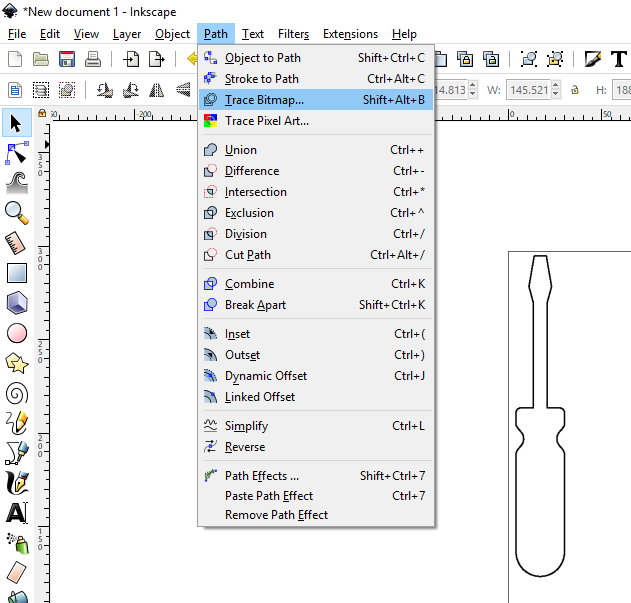This screenshot has height=603, width=631.
Task: Increase the W value with up arrow
Action: 556,85
